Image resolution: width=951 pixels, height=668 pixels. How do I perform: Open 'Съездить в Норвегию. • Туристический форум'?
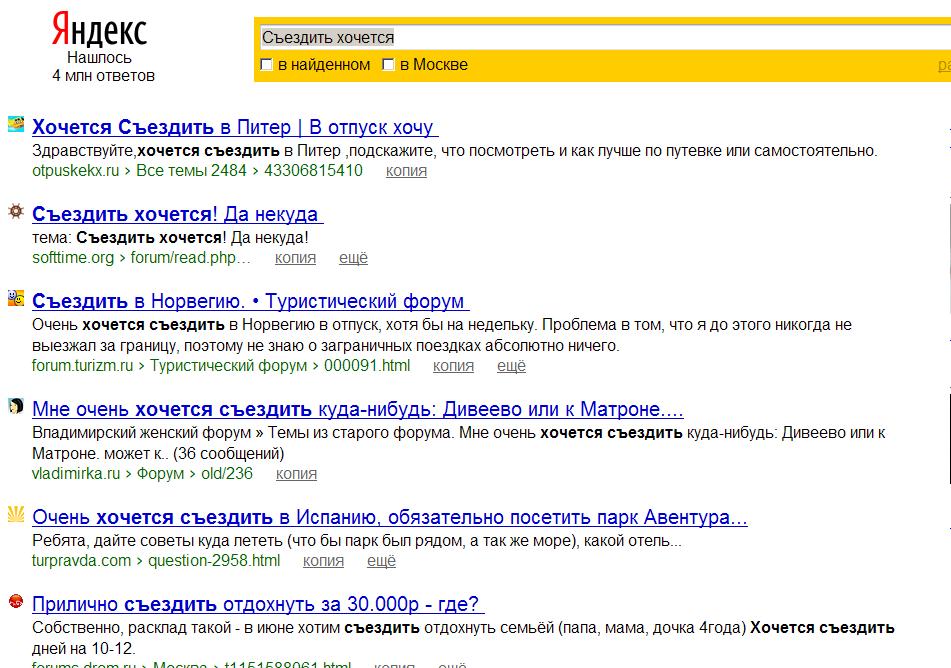coord(250,301)
